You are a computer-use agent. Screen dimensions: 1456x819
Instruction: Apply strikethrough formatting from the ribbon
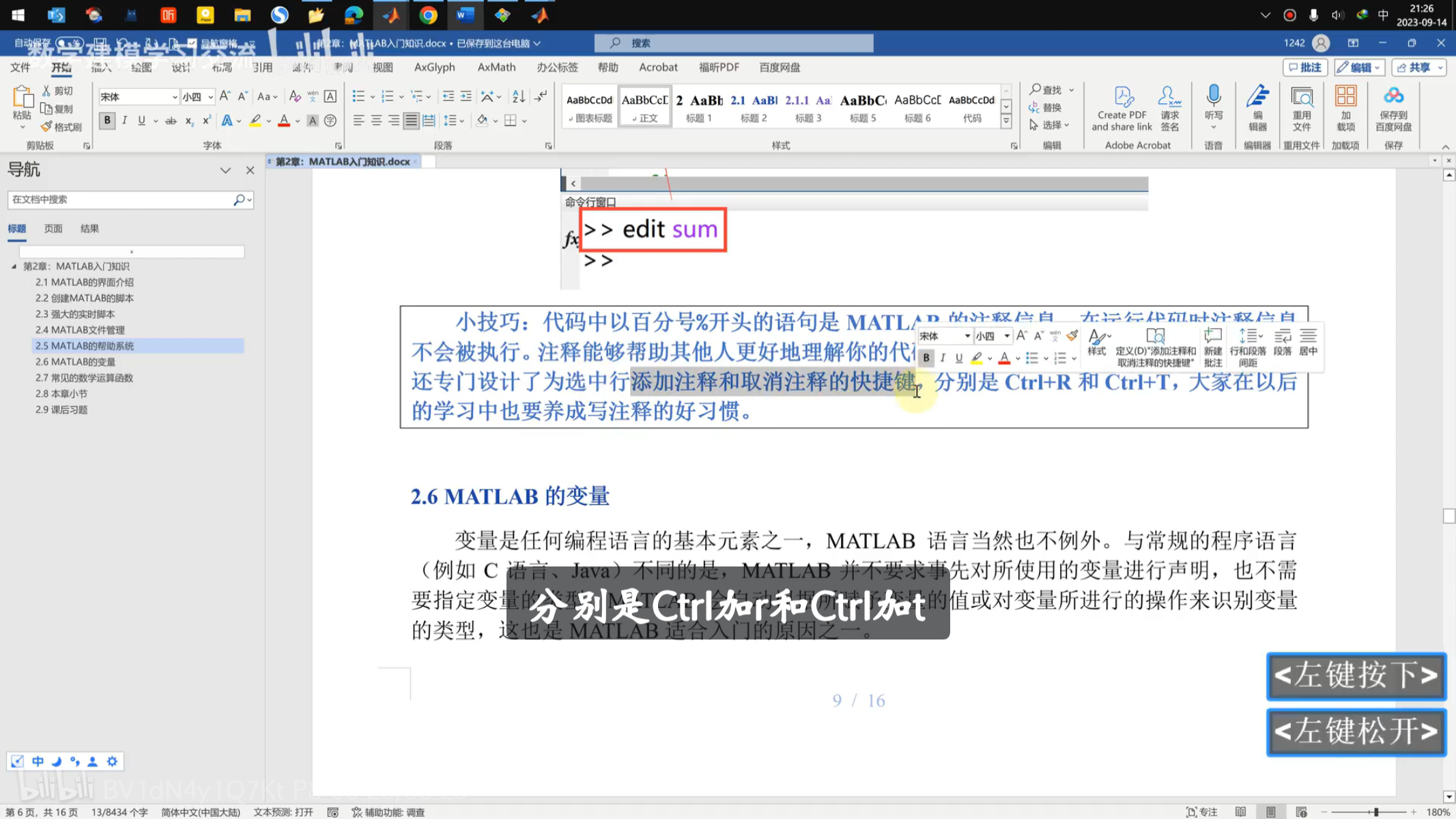[171, 121]
